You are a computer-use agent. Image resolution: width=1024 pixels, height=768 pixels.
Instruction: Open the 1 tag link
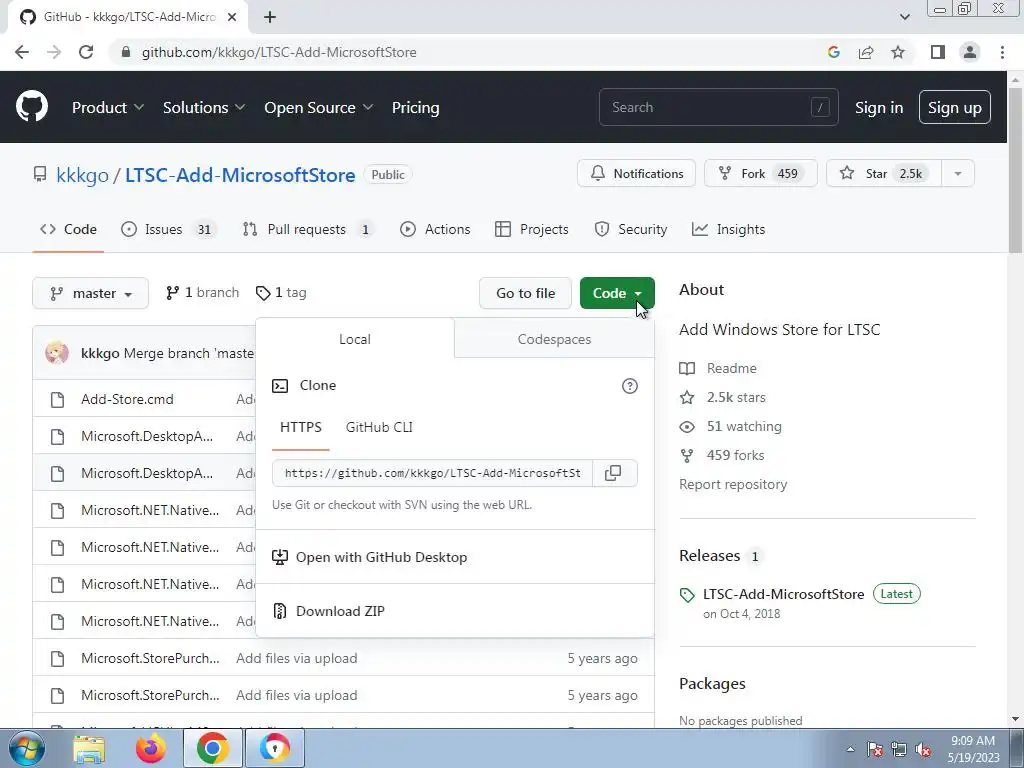point(281,293)
